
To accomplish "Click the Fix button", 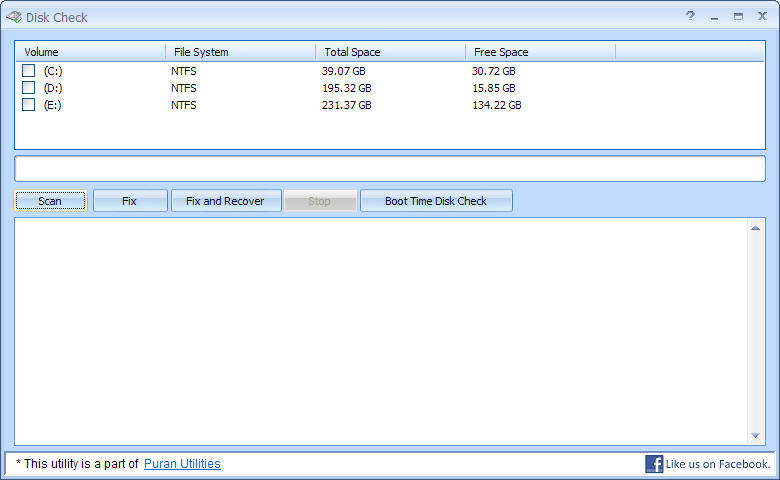I will pyautogui.click(x=130, y=201).
